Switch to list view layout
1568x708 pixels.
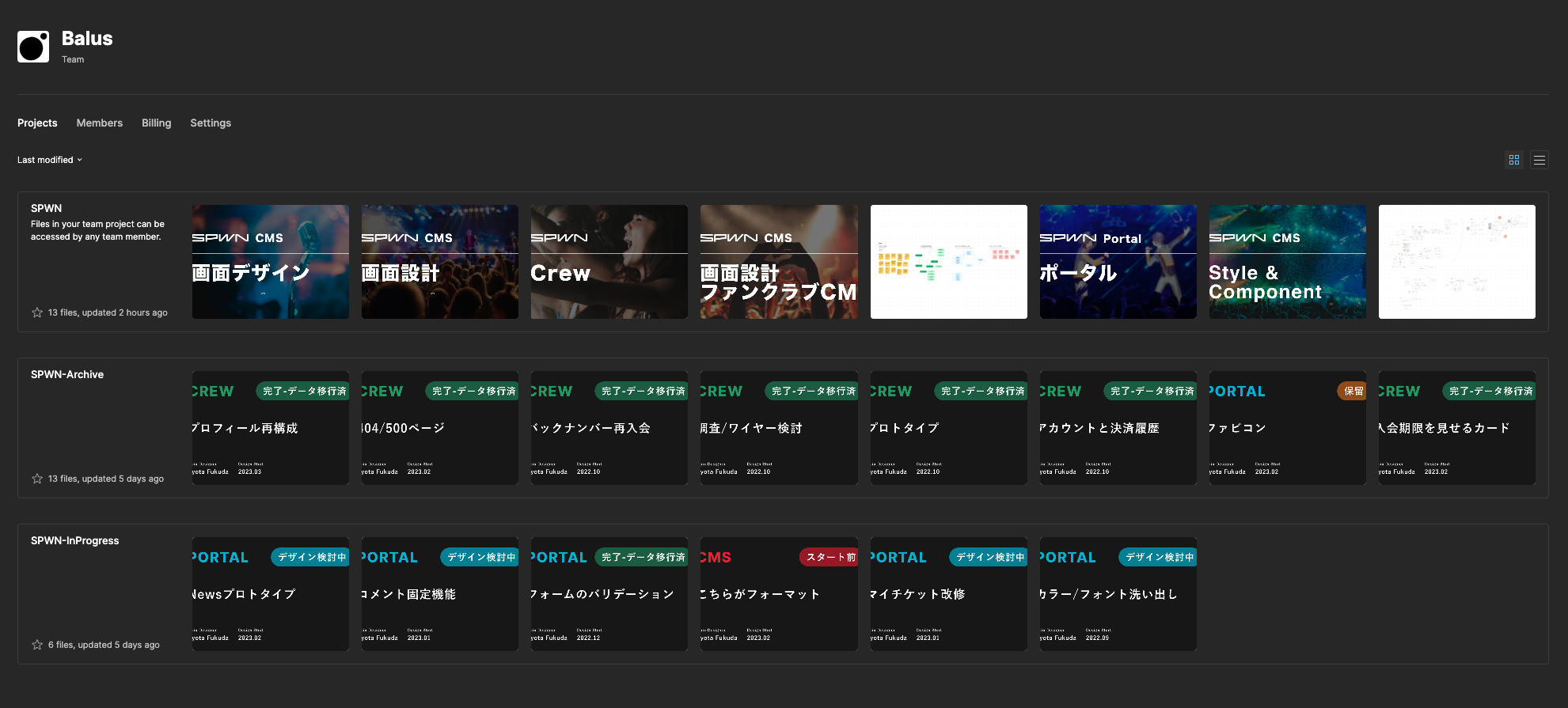click(x=1539, y=160)
